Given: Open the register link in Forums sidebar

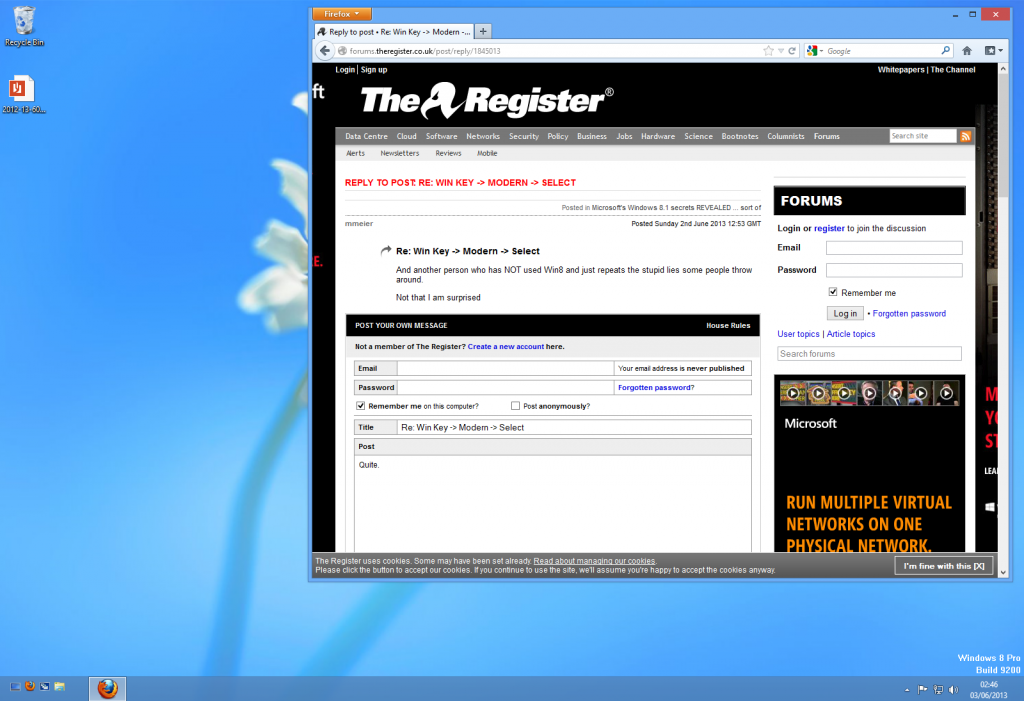Looking at the screenshot, I should coord(829,228).
